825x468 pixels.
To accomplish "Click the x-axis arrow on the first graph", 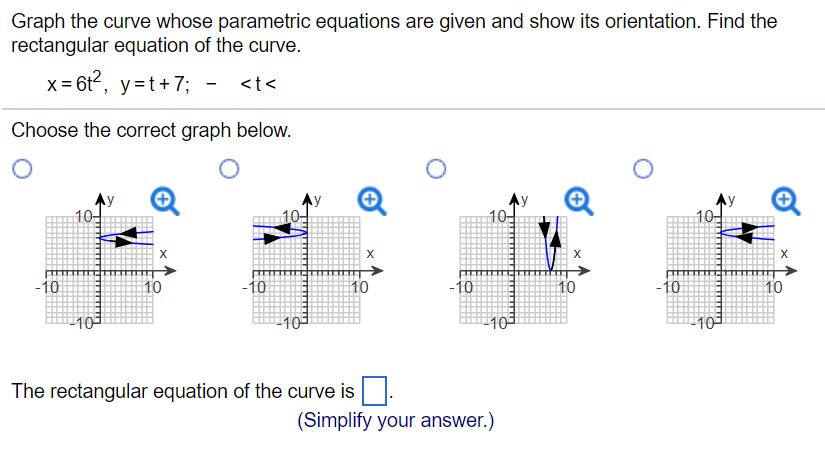I will (x=170, y=271).
